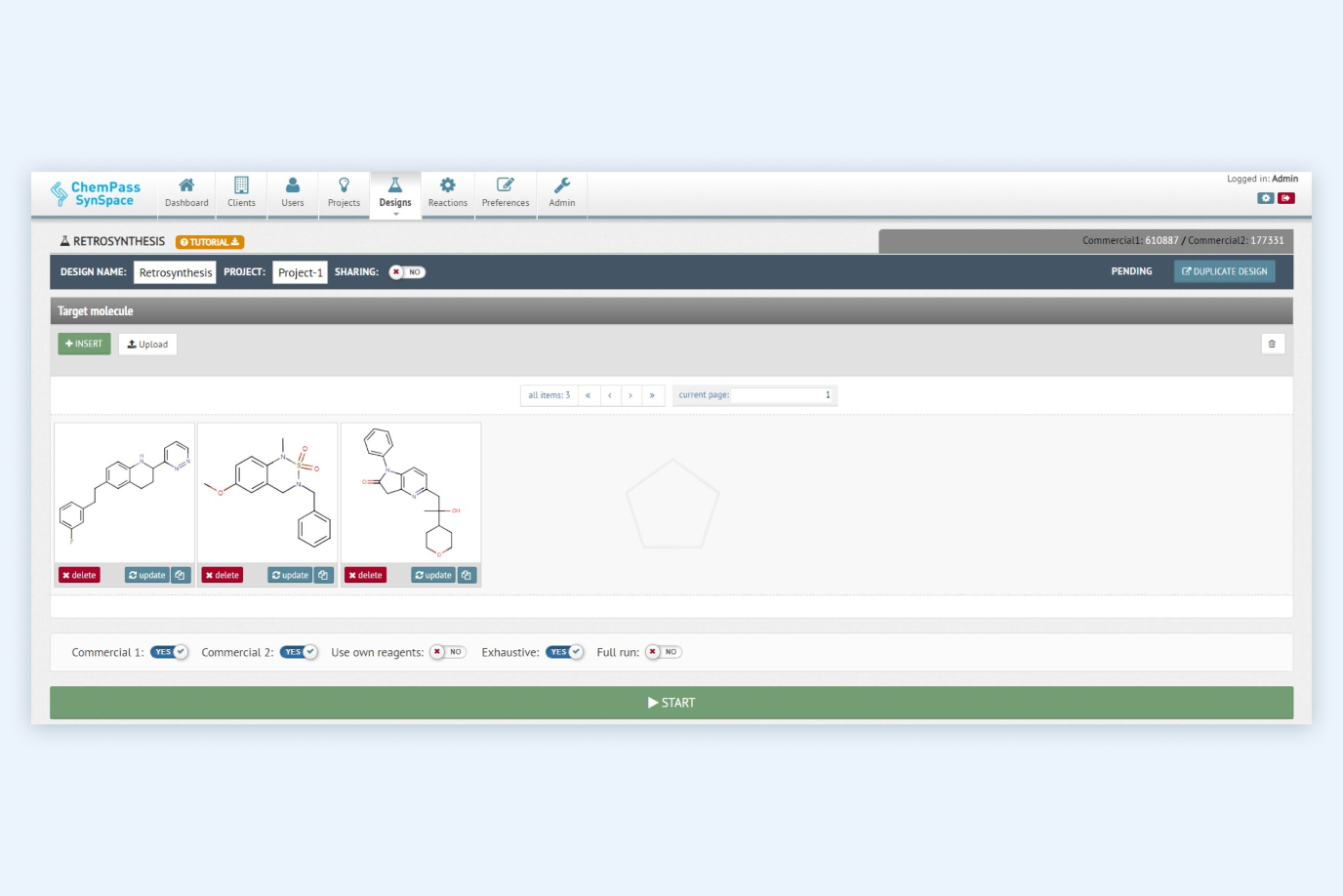Go to next page of molecules
This screenshot has height=896, width=1343.
coord(631,395)
